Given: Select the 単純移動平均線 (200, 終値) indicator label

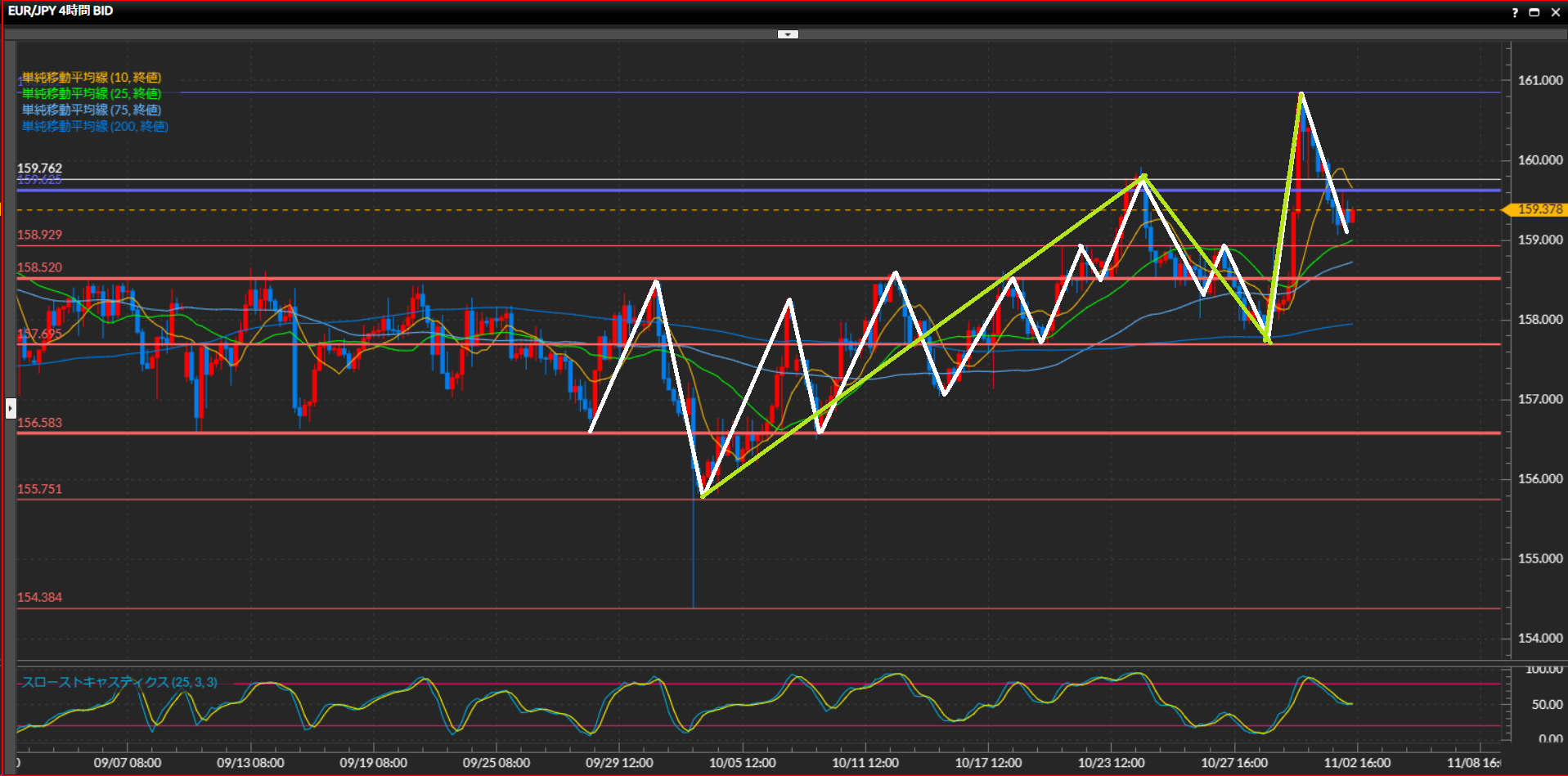Looking at the screenshot, I should pos(95,127).
